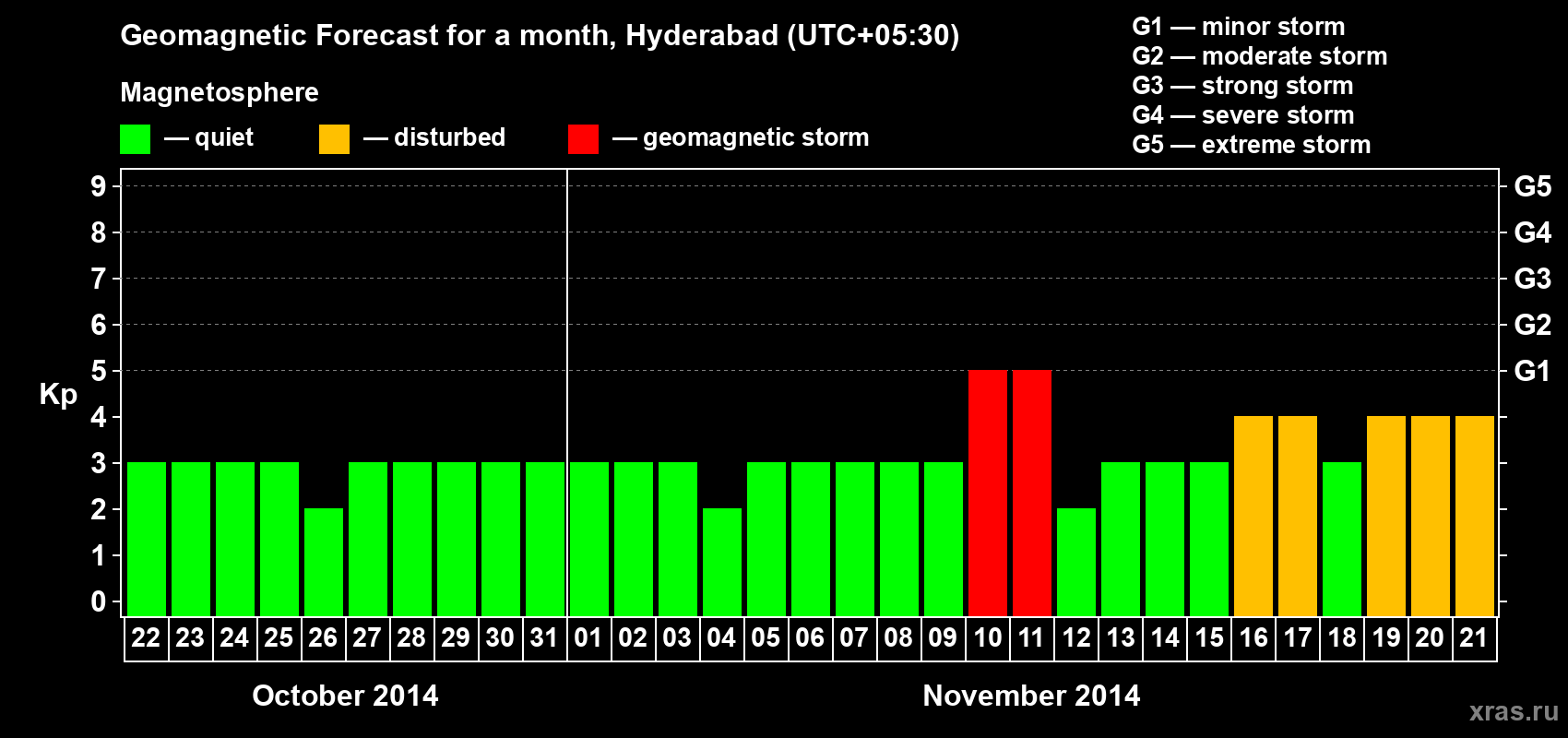Click the 'G4 — severe storm' legend text

pyautogui.click(x=1243, y=115)
